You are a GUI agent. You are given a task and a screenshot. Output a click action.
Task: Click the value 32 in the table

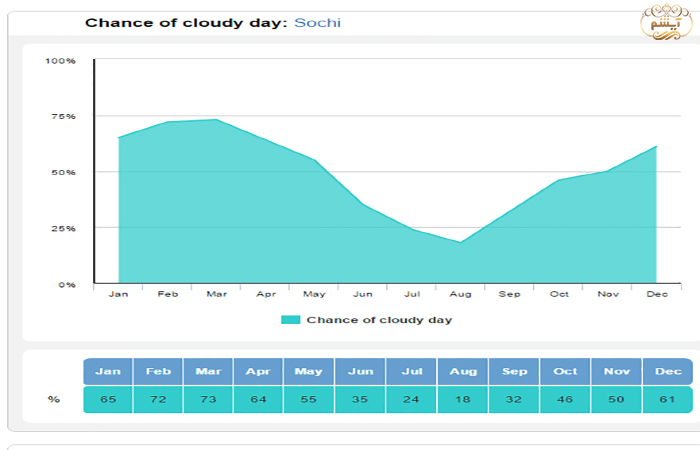pyautogui.click(x=514, y=400)
